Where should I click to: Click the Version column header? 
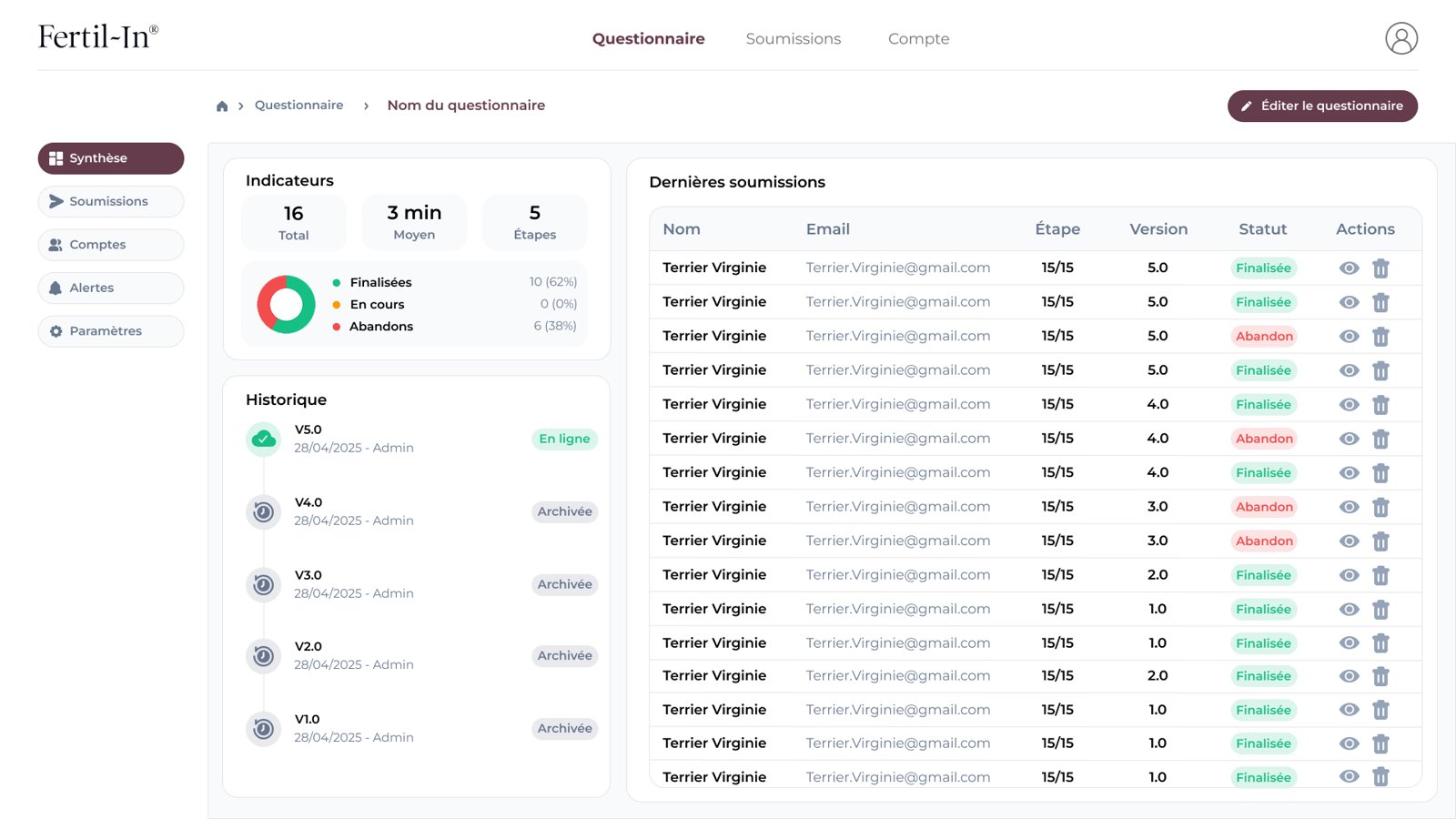[1158, 229]
